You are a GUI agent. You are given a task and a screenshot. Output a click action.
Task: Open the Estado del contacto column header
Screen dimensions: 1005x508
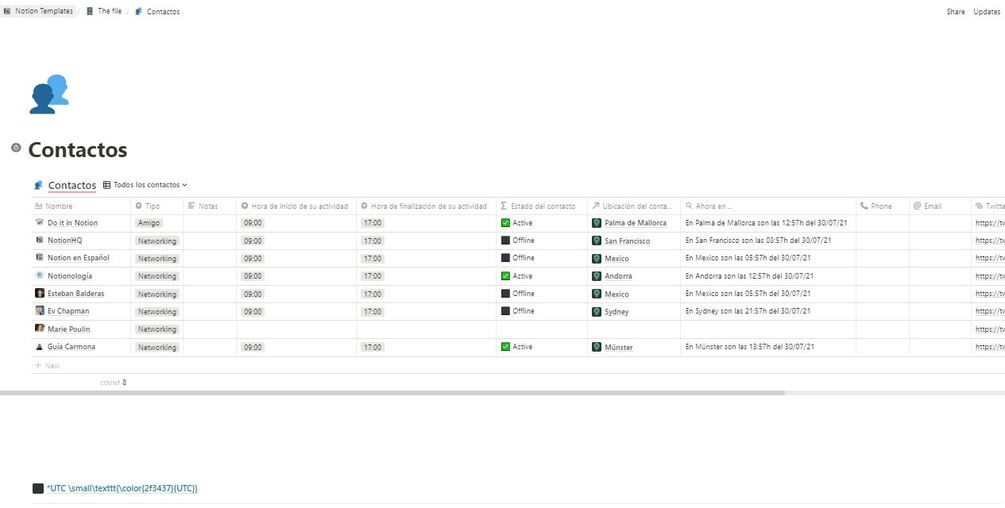[542, 206]
